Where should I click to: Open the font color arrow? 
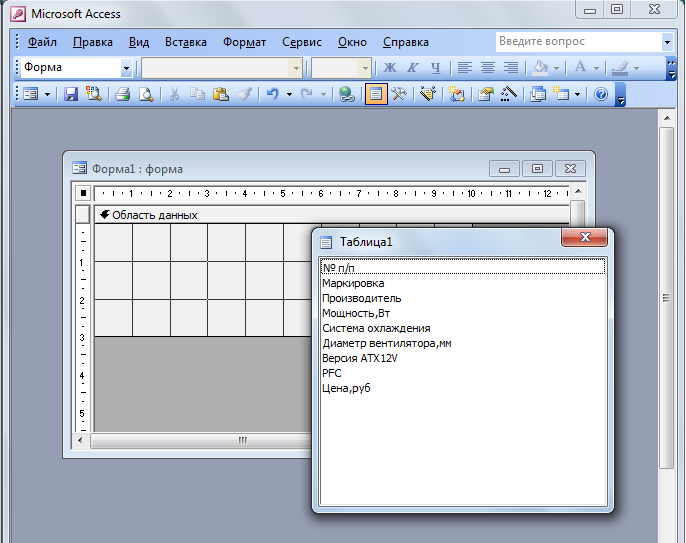[596, 68]
